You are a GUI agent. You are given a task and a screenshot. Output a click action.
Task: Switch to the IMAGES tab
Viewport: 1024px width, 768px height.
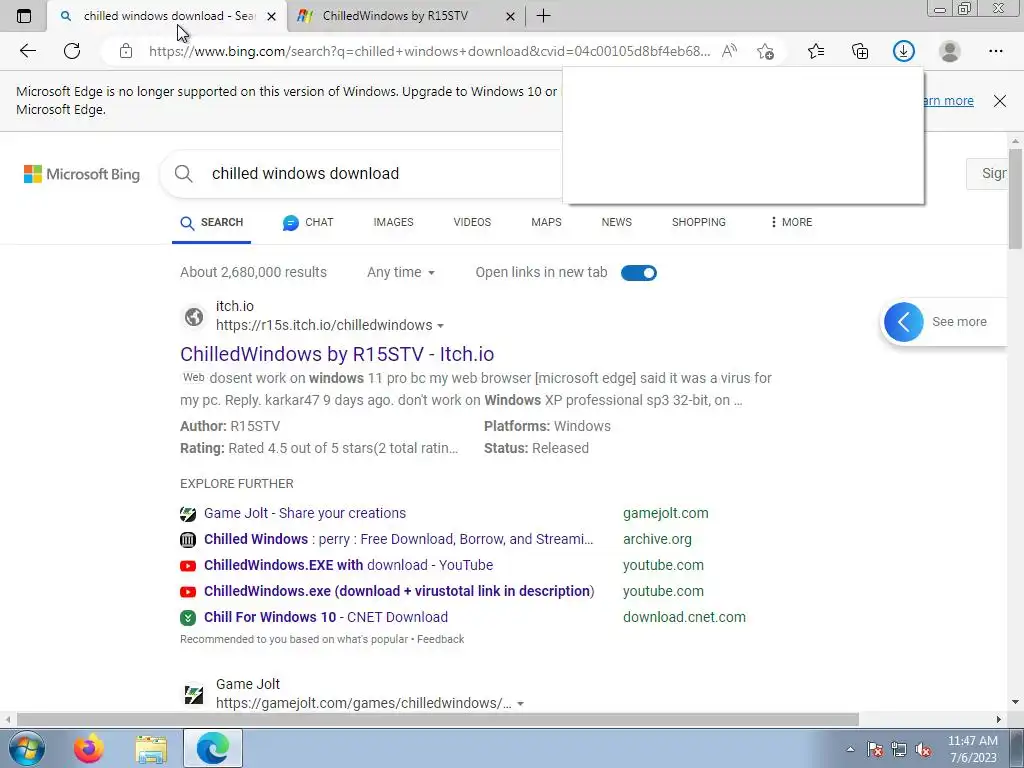(393, 222)
